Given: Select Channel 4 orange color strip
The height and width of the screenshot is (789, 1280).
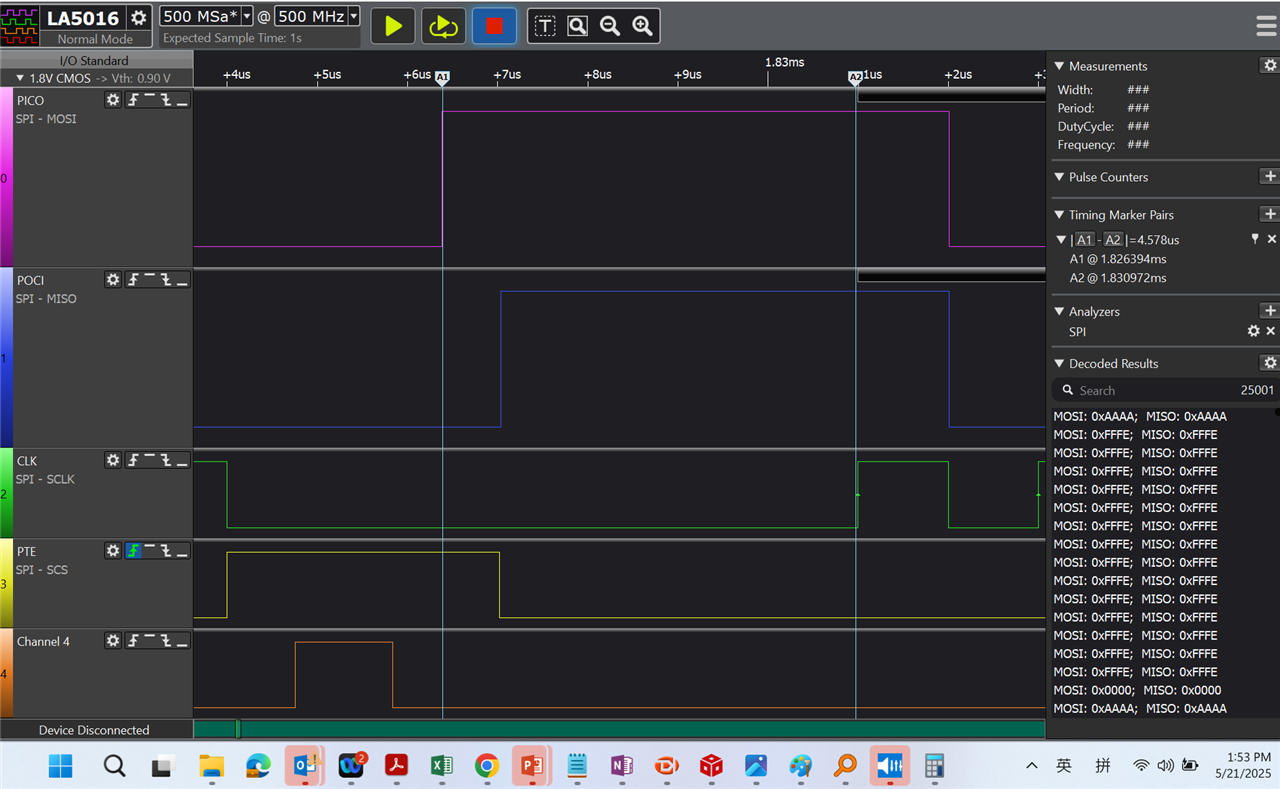Looking at the screenshot, I should click(6, 673).
